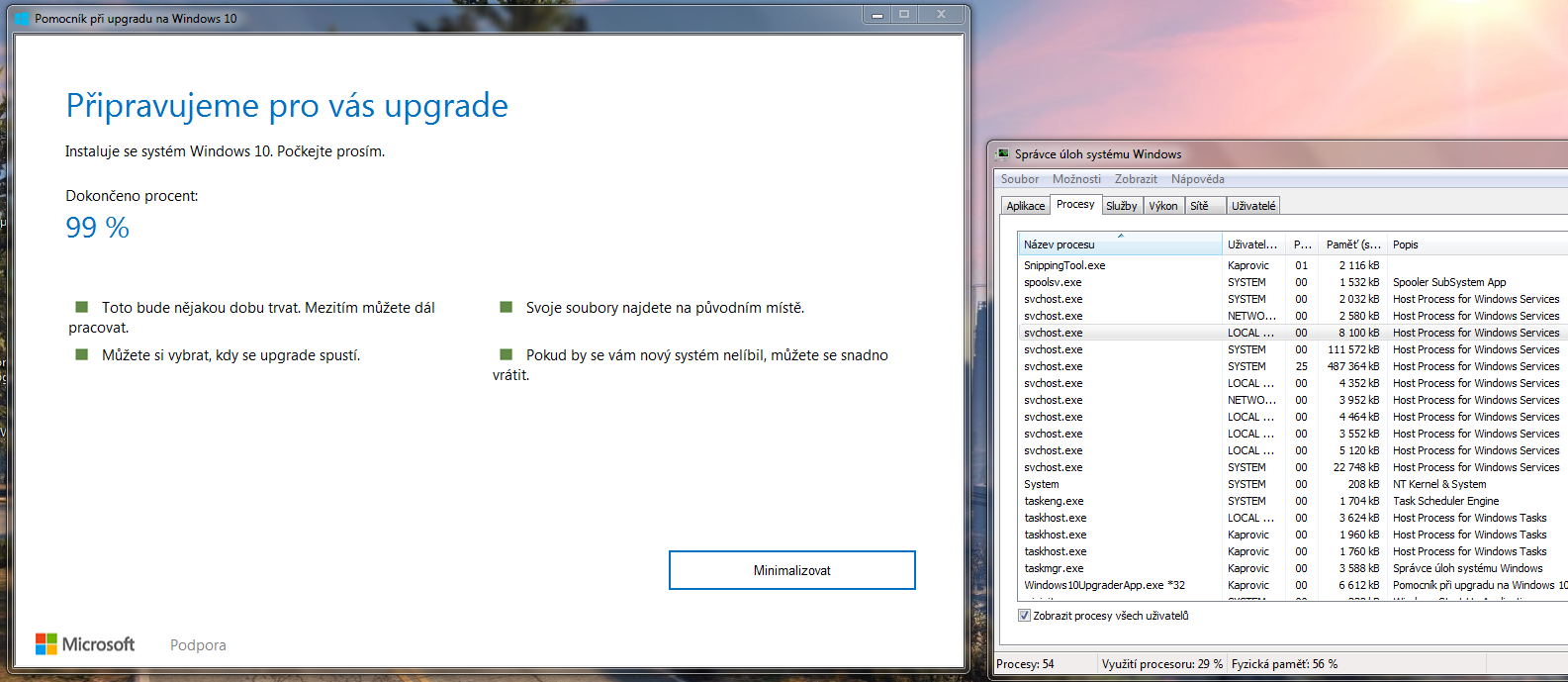Select svchost.exe using 5 120 kB
1568x682 pixels.
(1293, 450)
